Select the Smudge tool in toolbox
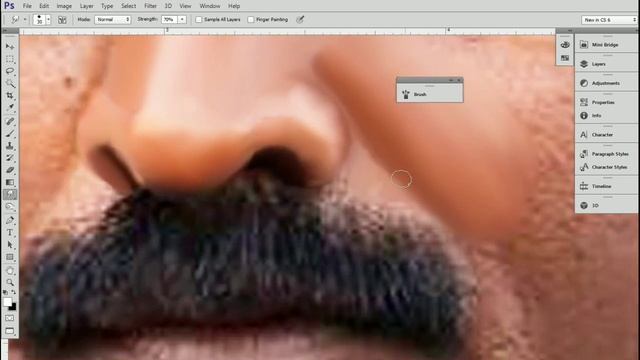The width and height of the screenshot is (640, 360). [x=10, y=194]
